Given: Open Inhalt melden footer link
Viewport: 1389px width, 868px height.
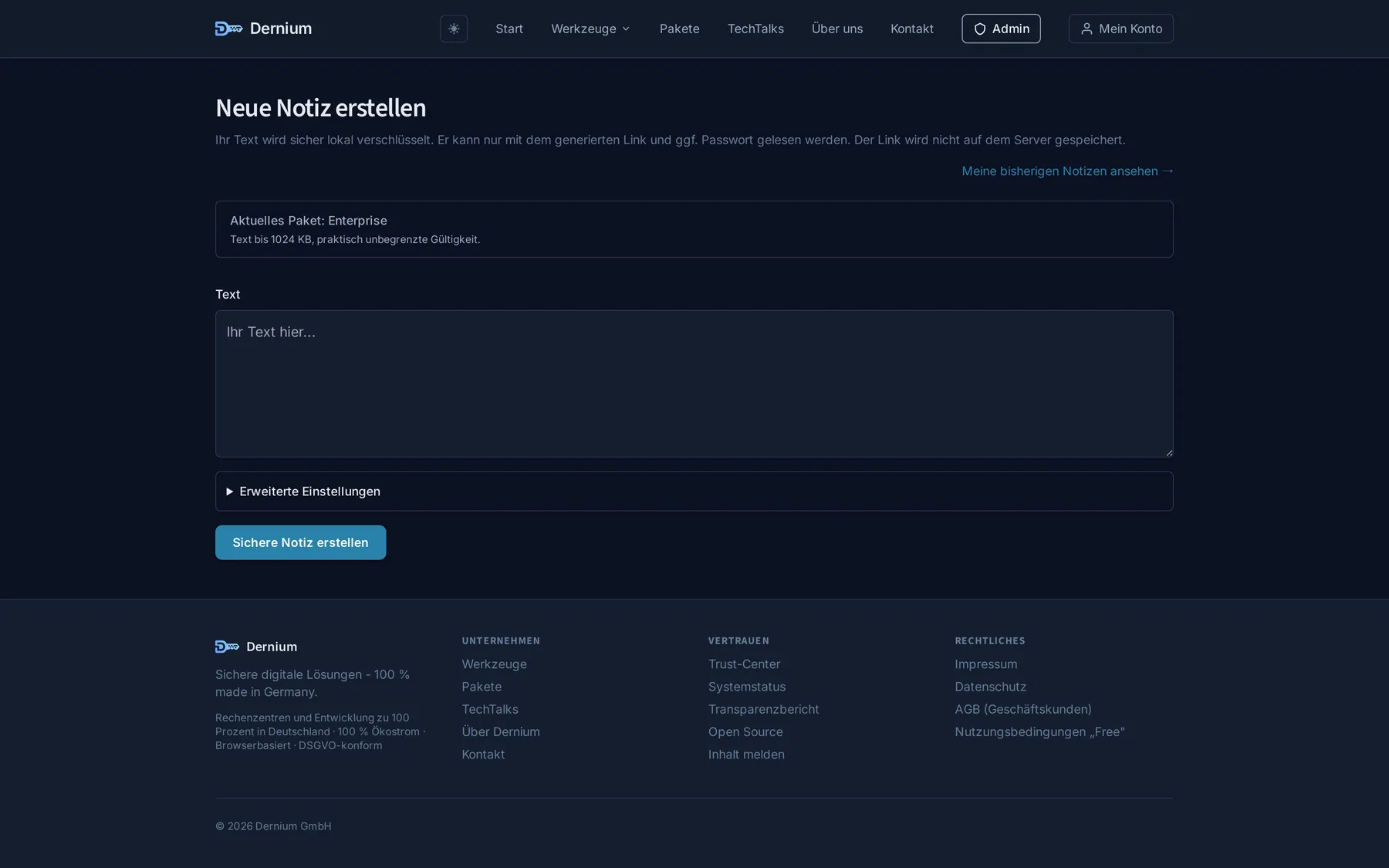Looking at the screenshot, I should pyautogui.click(x=746, y=755).
